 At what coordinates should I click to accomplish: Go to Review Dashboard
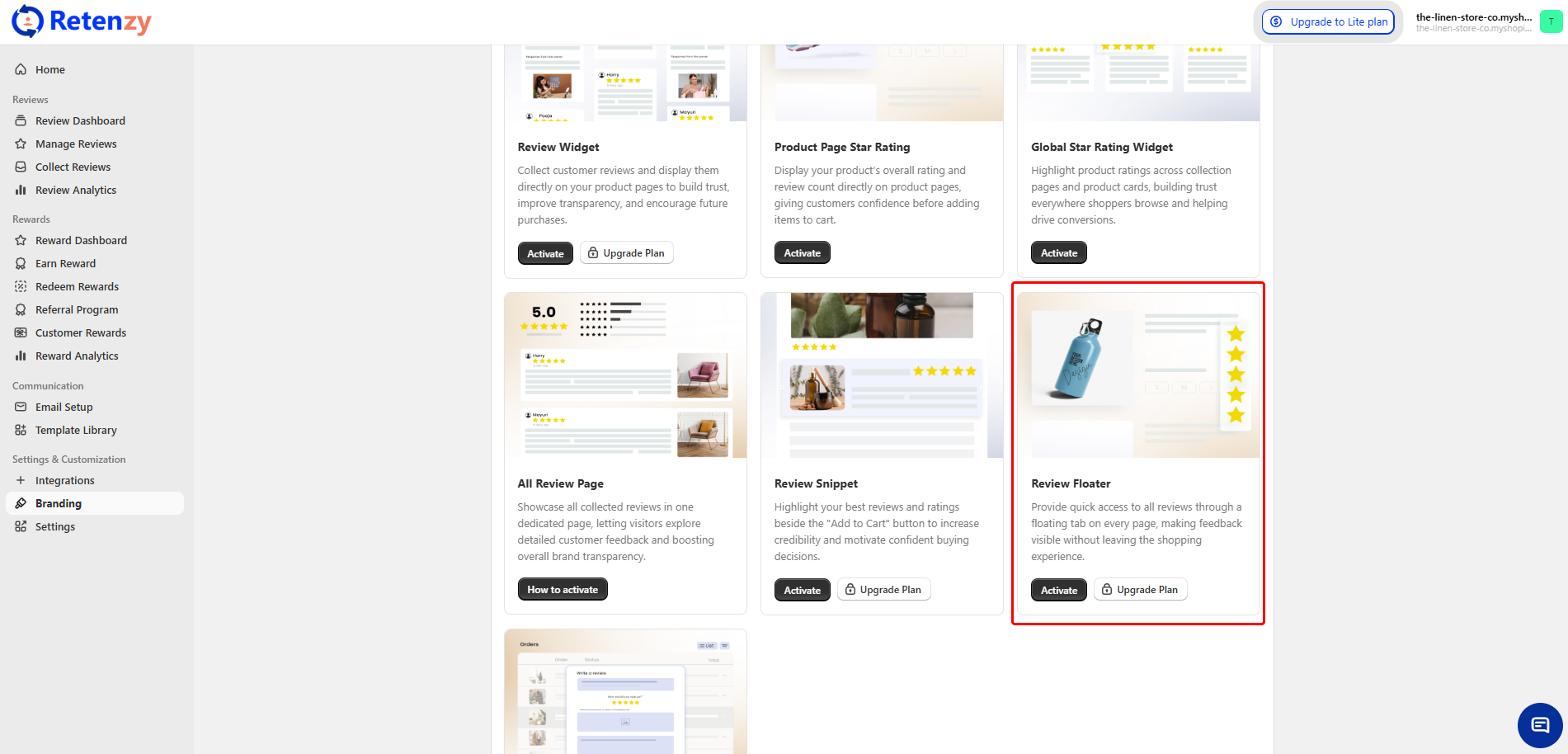click(x=95, y=120)
